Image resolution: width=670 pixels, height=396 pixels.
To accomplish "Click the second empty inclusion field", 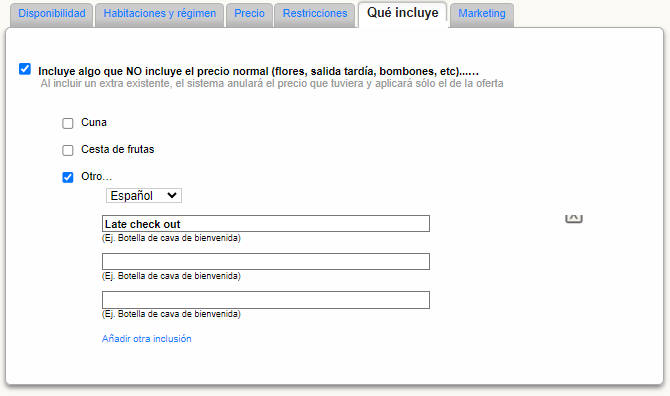I will point(266,261).
